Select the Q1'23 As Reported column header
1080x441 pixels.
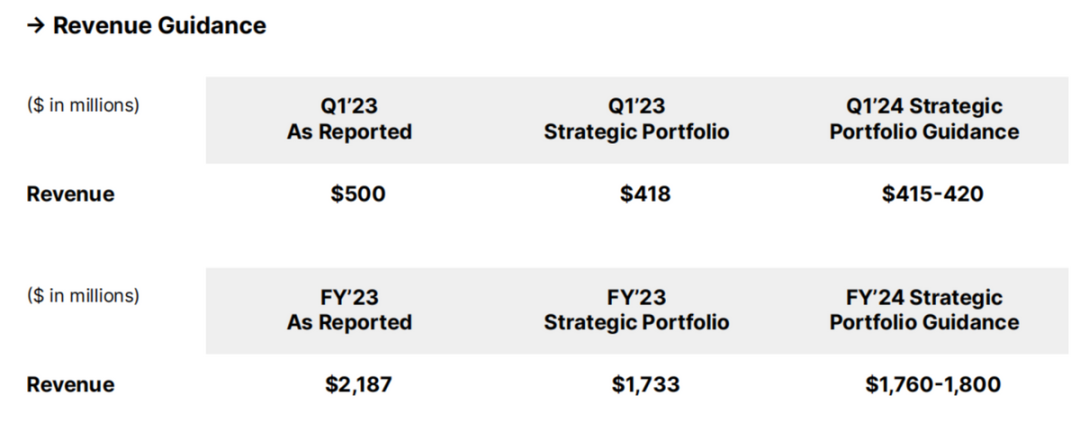349,119
